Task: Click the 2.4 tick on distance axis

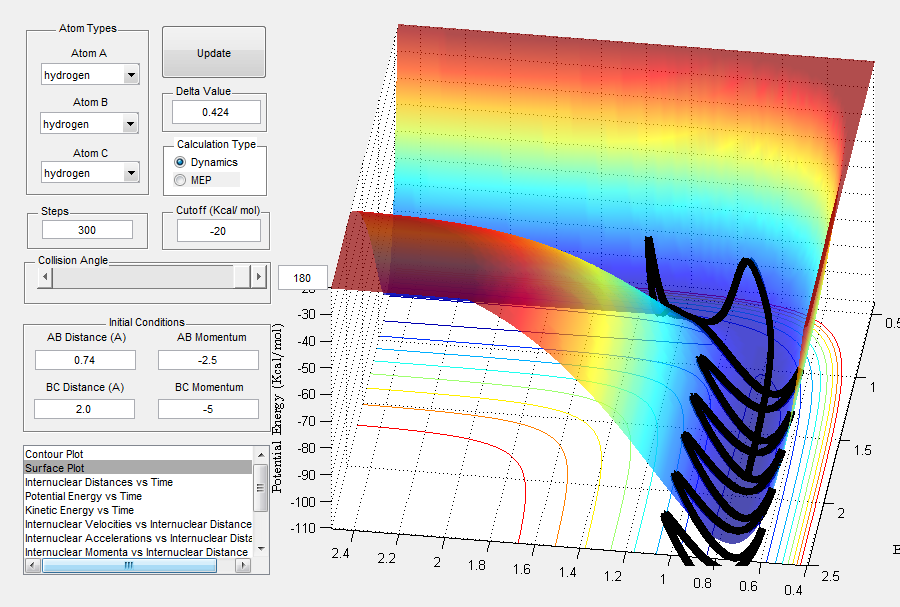Action: (x=340, y=553)
